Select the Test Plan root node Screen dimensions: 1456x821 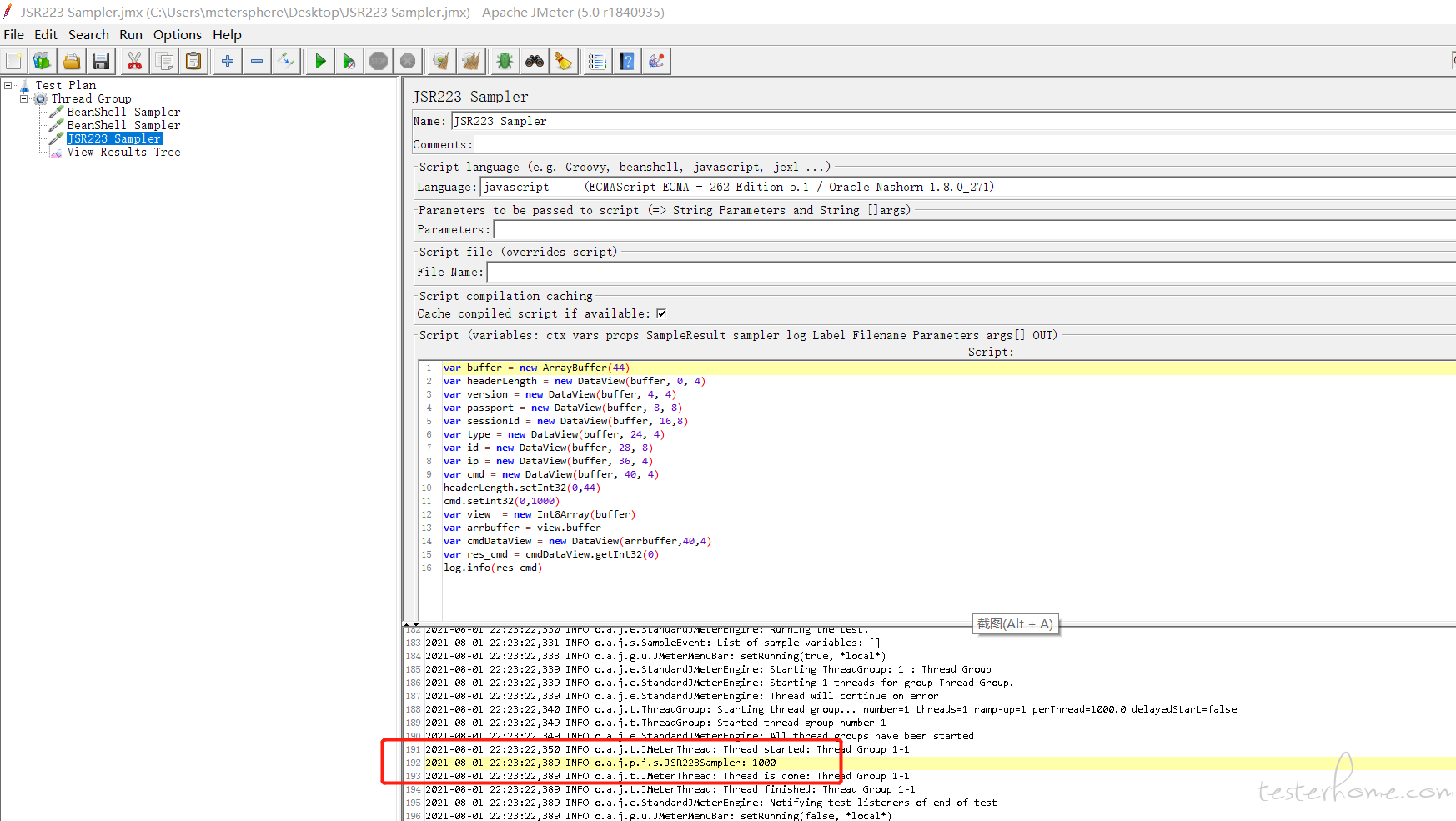[66, 85]
